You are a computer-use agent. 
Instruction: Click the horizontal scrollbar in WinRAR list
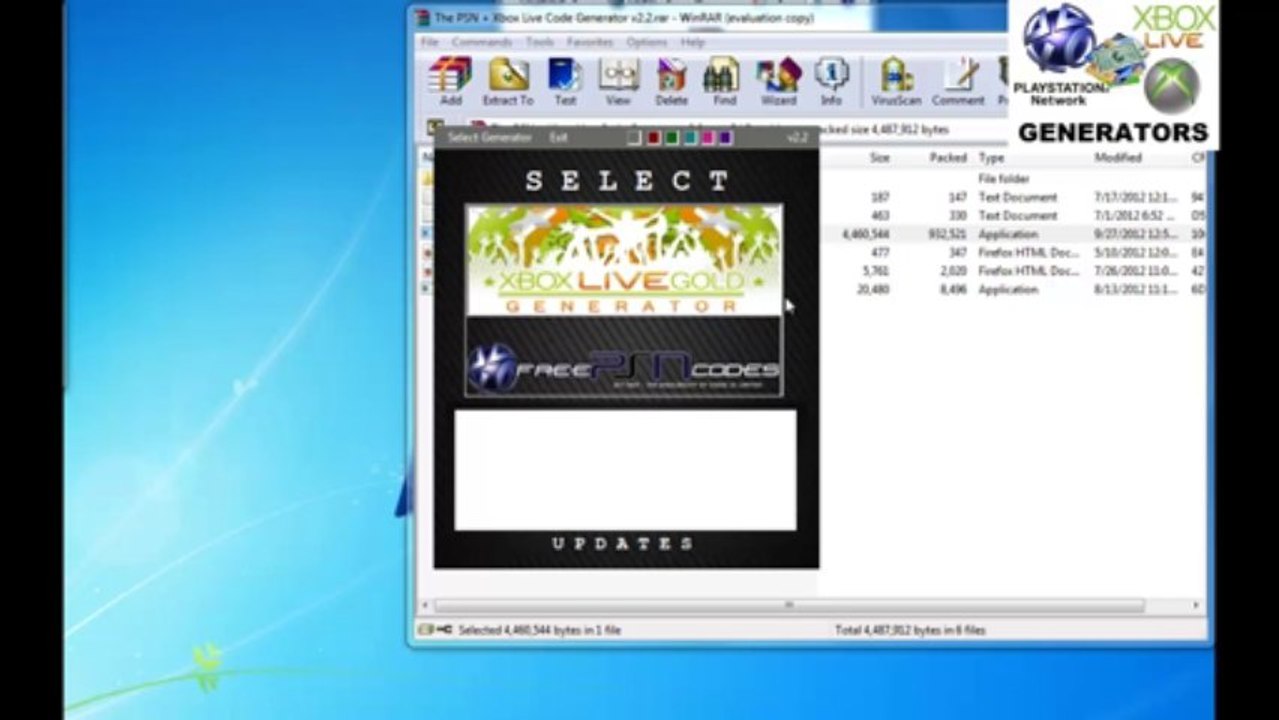[789, 605]
